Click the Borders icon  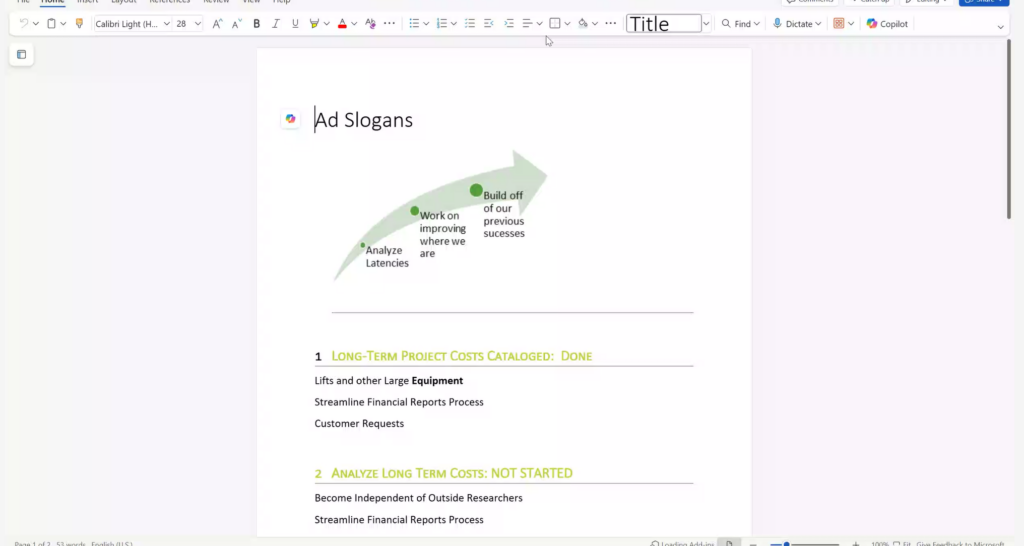tap(555, 24)
